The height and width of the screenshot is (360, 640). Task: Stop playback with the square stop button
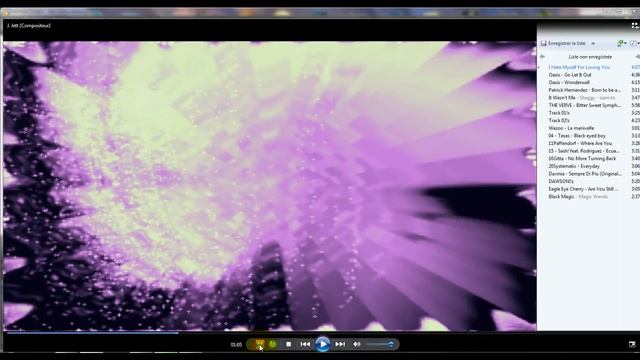[289, 344]
